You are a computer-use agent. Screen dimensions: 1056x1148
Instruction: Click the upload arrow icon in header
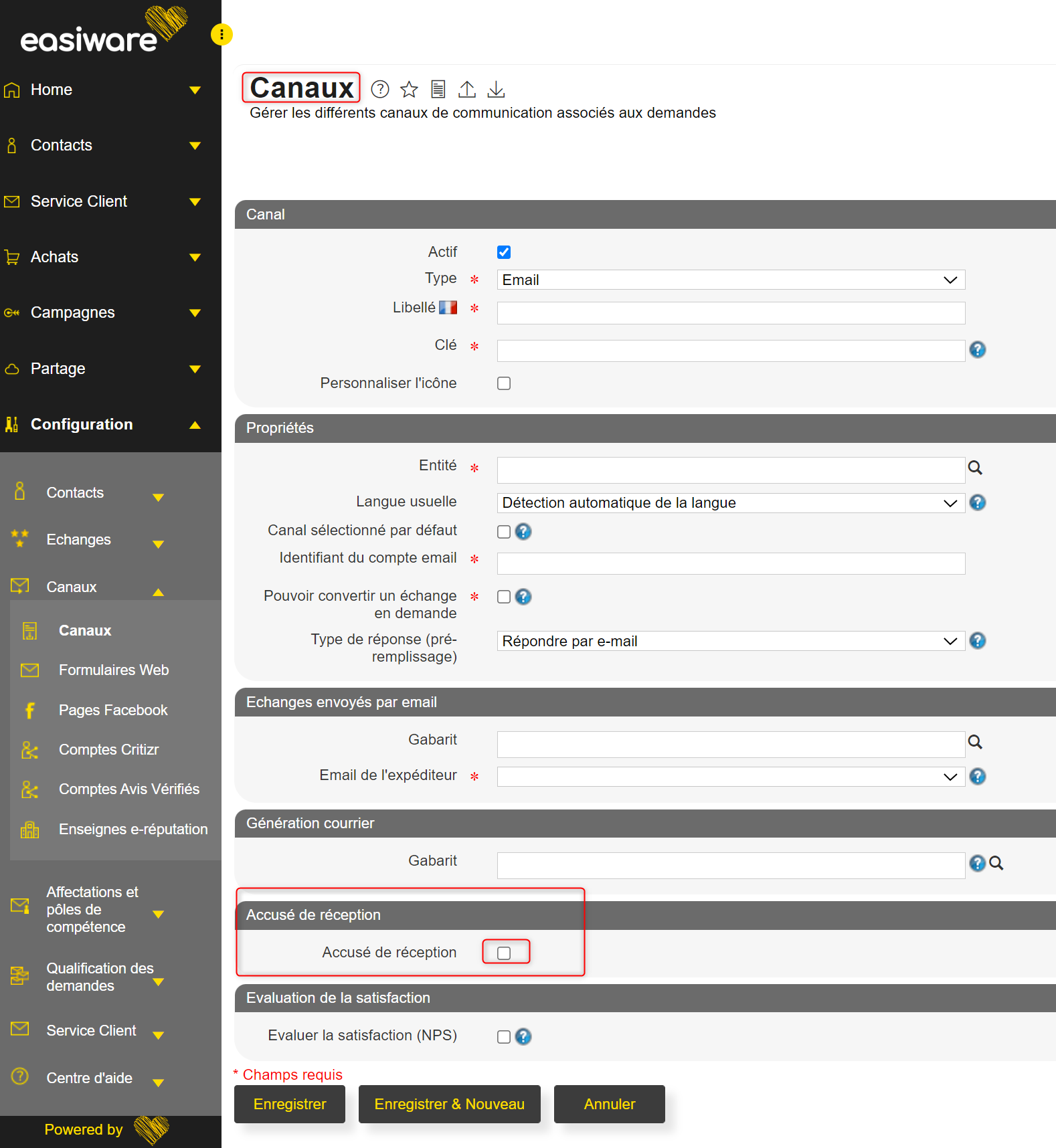[x=467, y=89]
